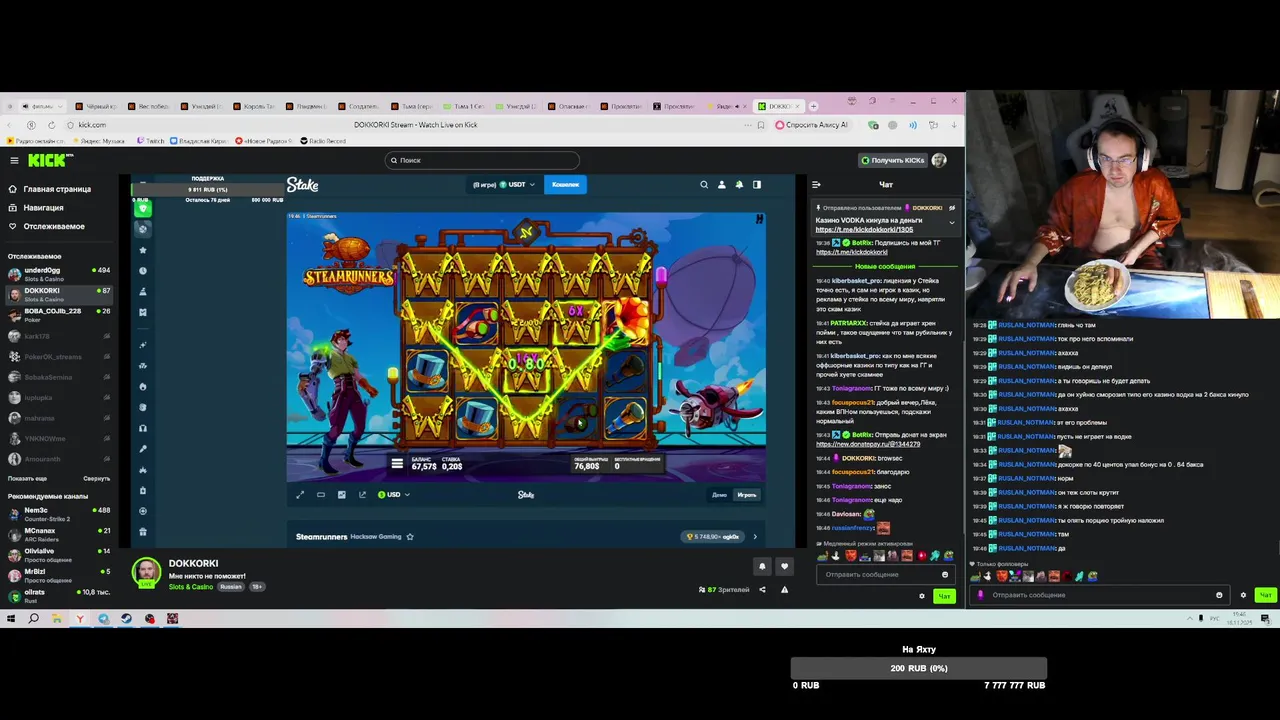Viewport: 1280px width, 720px height.
Task: Click the DOKKORKI streamer avatar
Action: pyautogui.click(x=147, y=572)
